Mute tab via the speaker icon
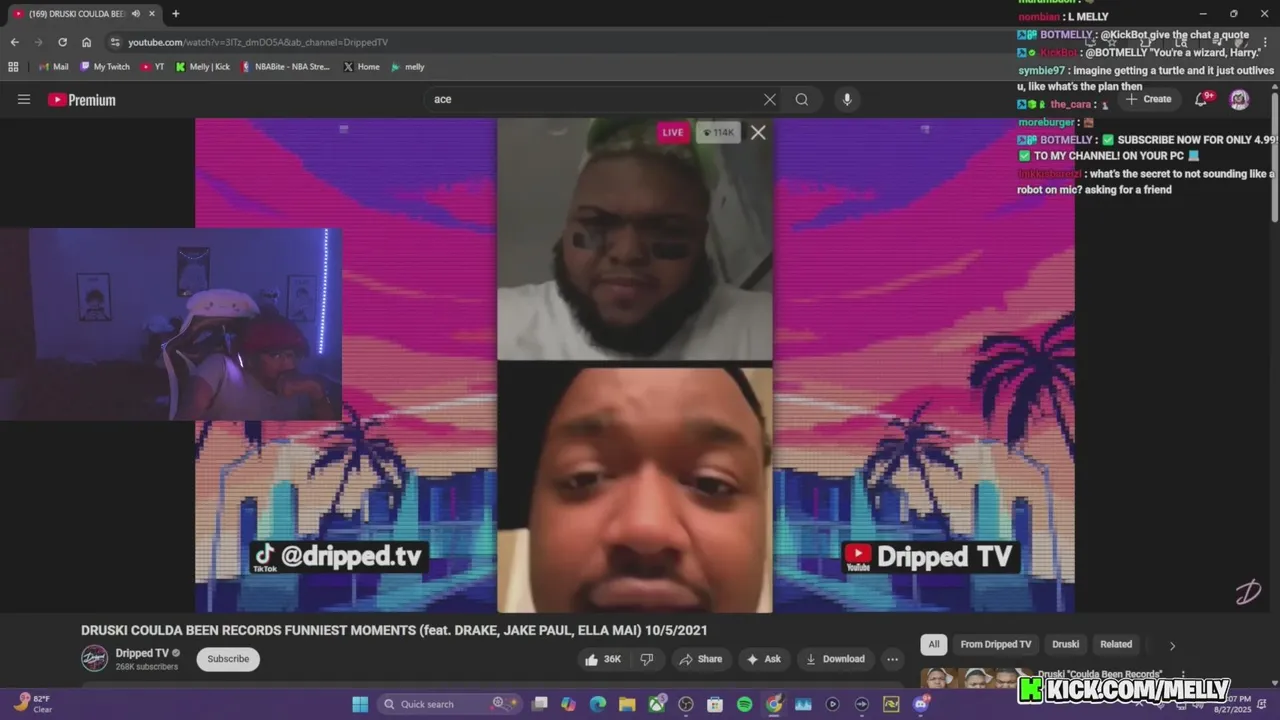Image resolution: width=1280 pixels, height=720 pixels. (135, 14)
